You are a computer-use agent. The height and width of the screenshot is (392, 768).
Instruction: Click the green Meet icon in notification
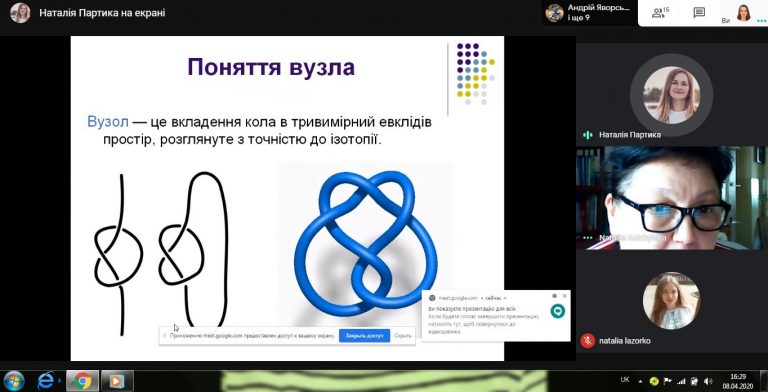557,311
